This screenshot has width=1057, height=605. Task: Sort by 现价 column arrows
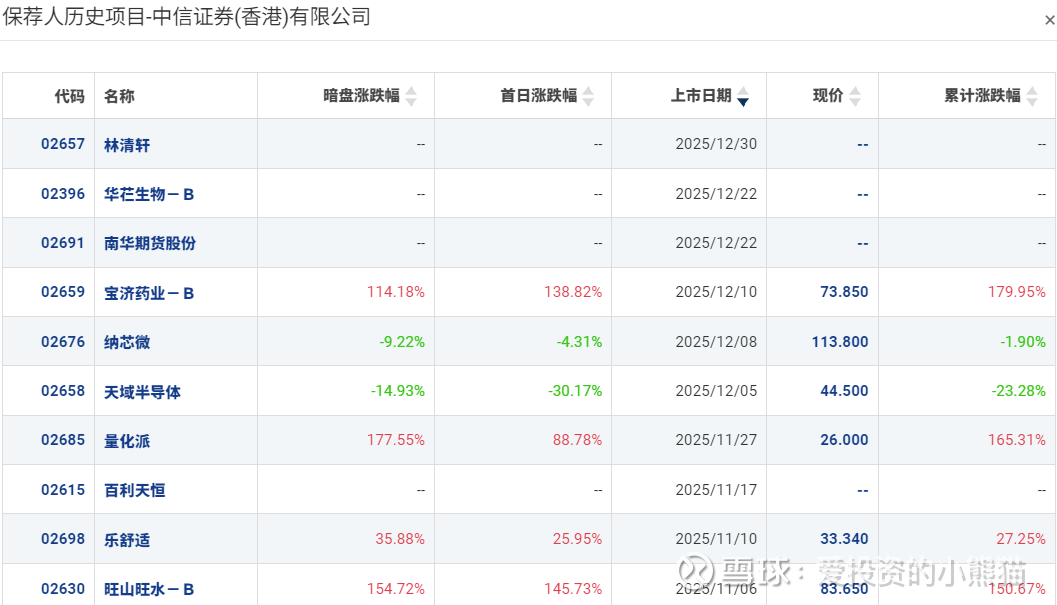tap(855, 96)
